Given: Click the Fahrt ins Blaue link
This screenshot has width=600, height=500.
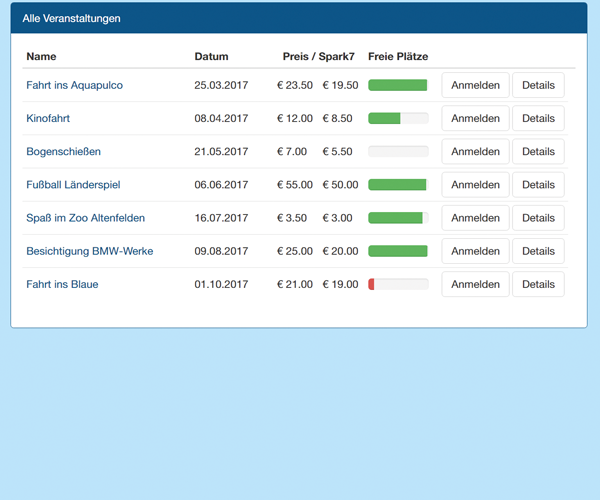Looking at the screenshot, I should tap(62, 284).
